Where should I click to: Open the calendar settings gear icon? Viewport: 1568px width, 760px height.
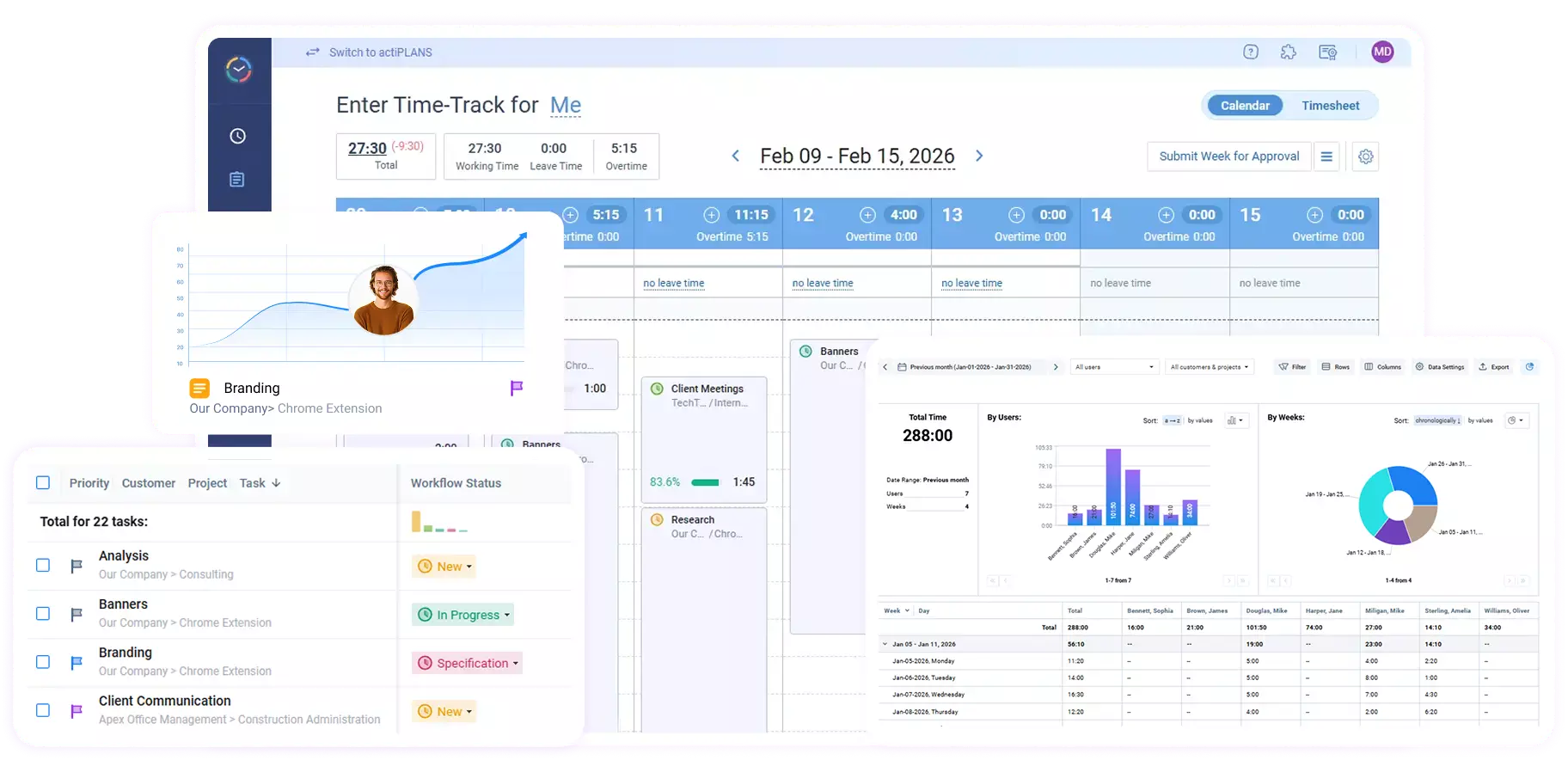(x=1365, y=156)
